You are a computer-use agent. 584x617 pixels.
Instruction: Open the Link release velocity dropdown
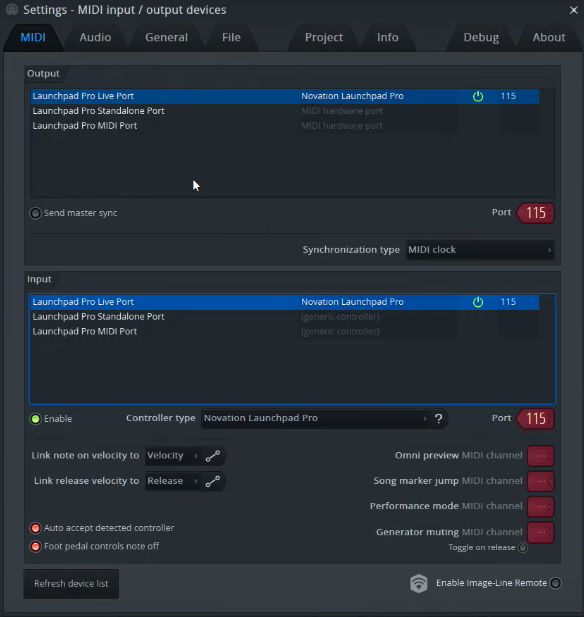tap(172, 481)
